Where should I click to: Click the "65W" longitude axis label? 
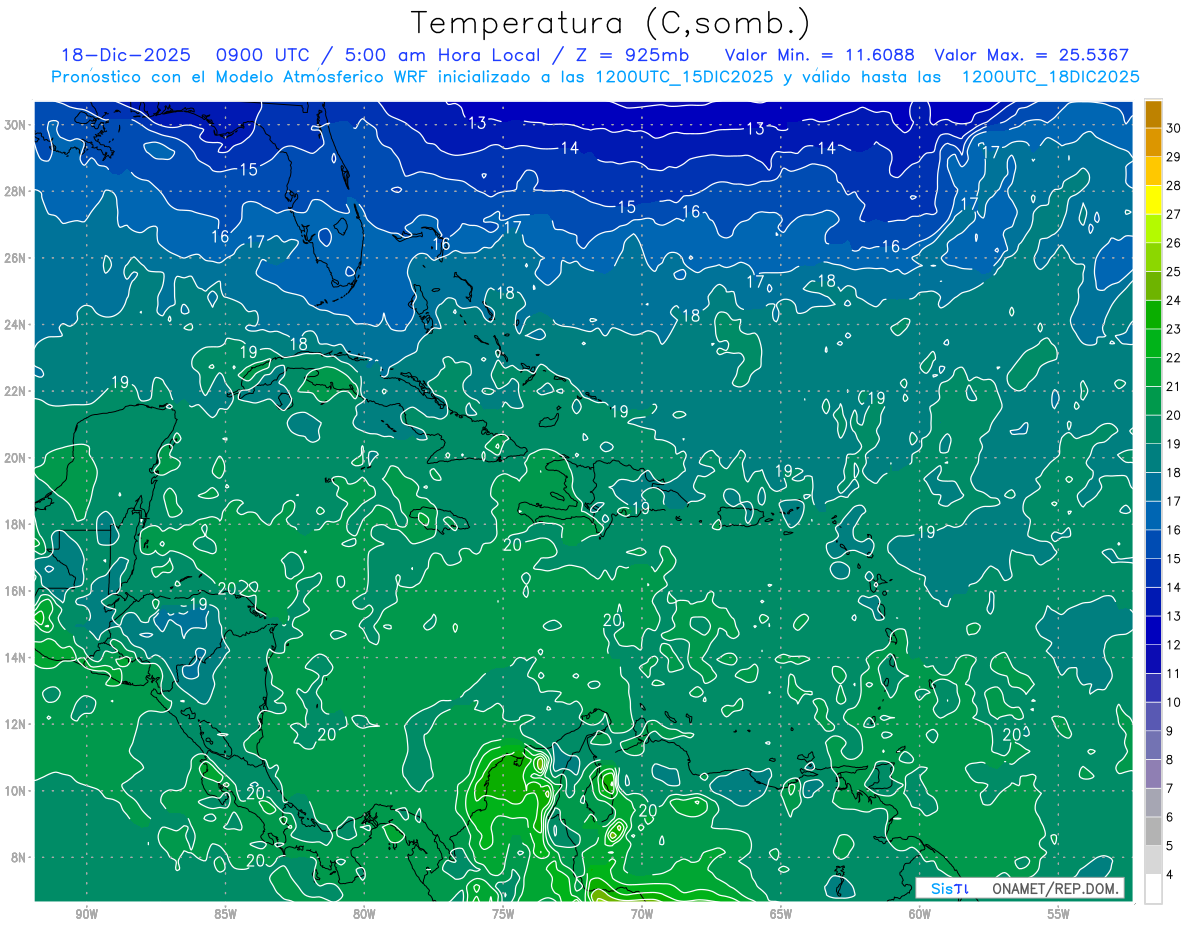tap(781, 914)
